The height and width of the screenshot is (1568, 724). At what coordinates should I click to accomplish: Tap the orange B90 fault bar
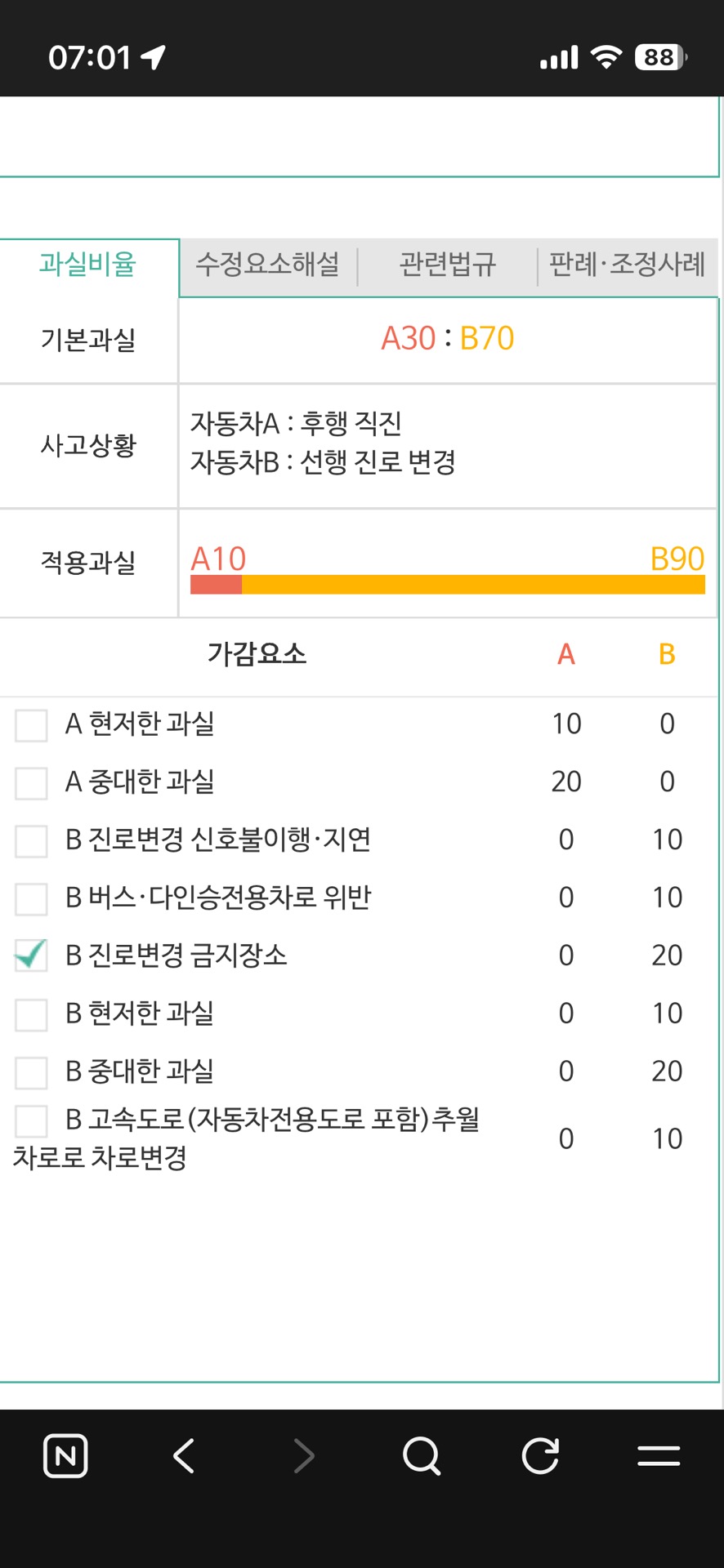click(473, 585)
